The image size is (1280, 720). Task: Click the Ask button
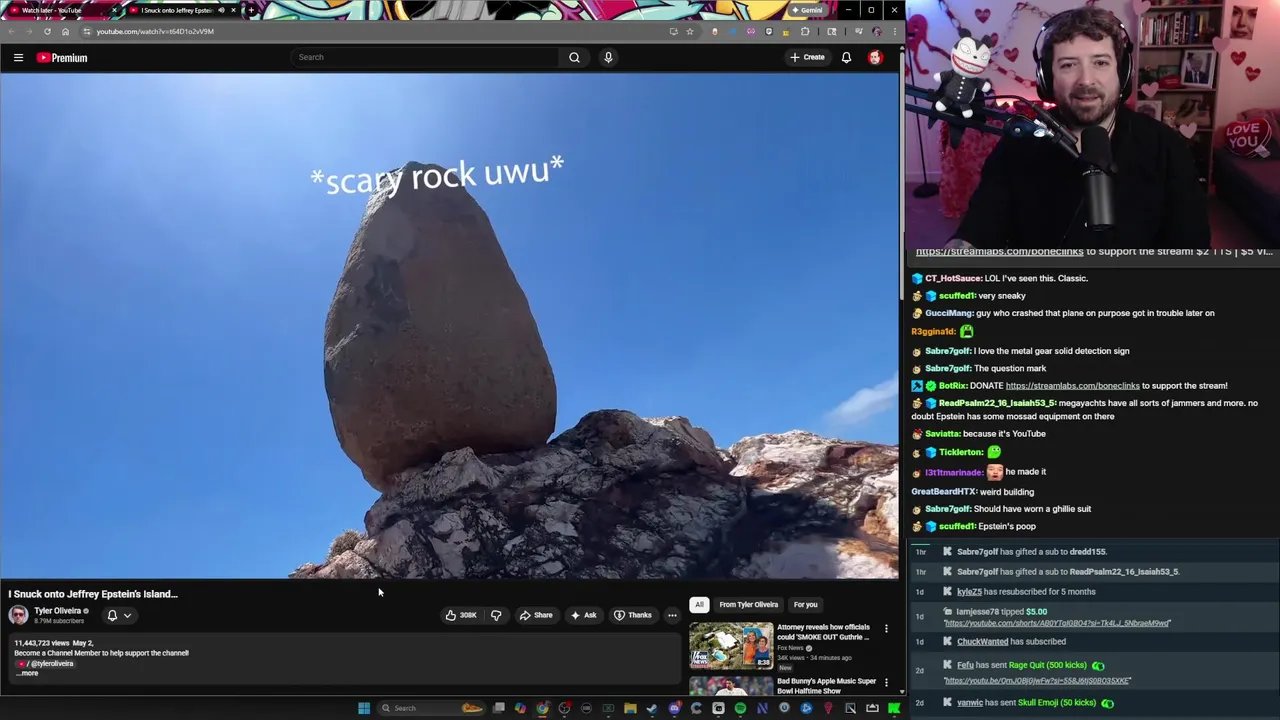584,615
